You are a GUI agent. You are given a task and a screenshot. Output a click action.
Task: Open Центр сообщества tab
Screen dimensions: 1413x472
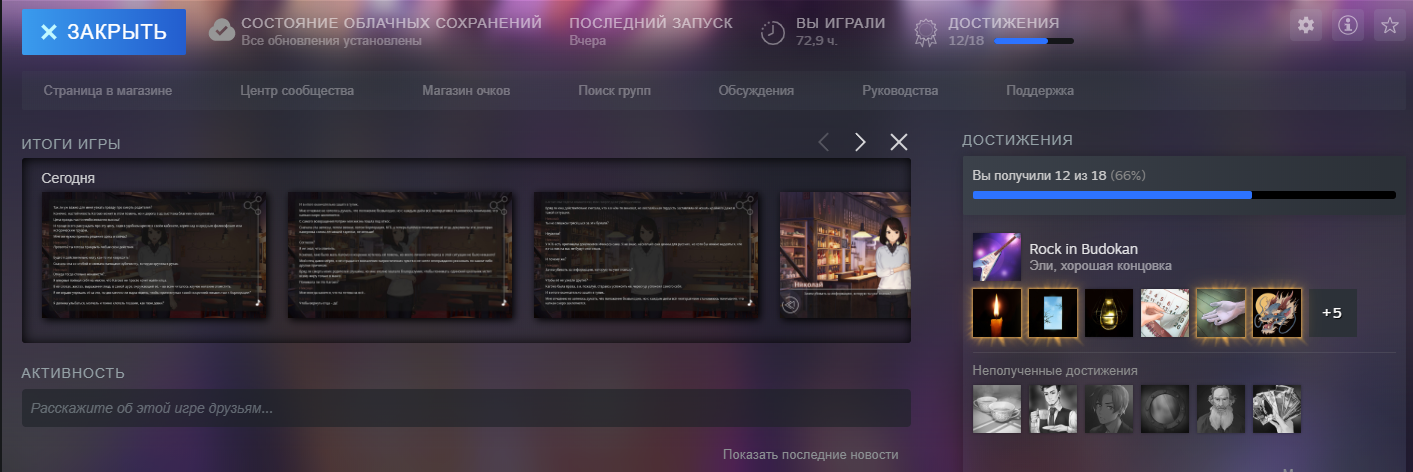pyautogui.click(x=297, y=91)
